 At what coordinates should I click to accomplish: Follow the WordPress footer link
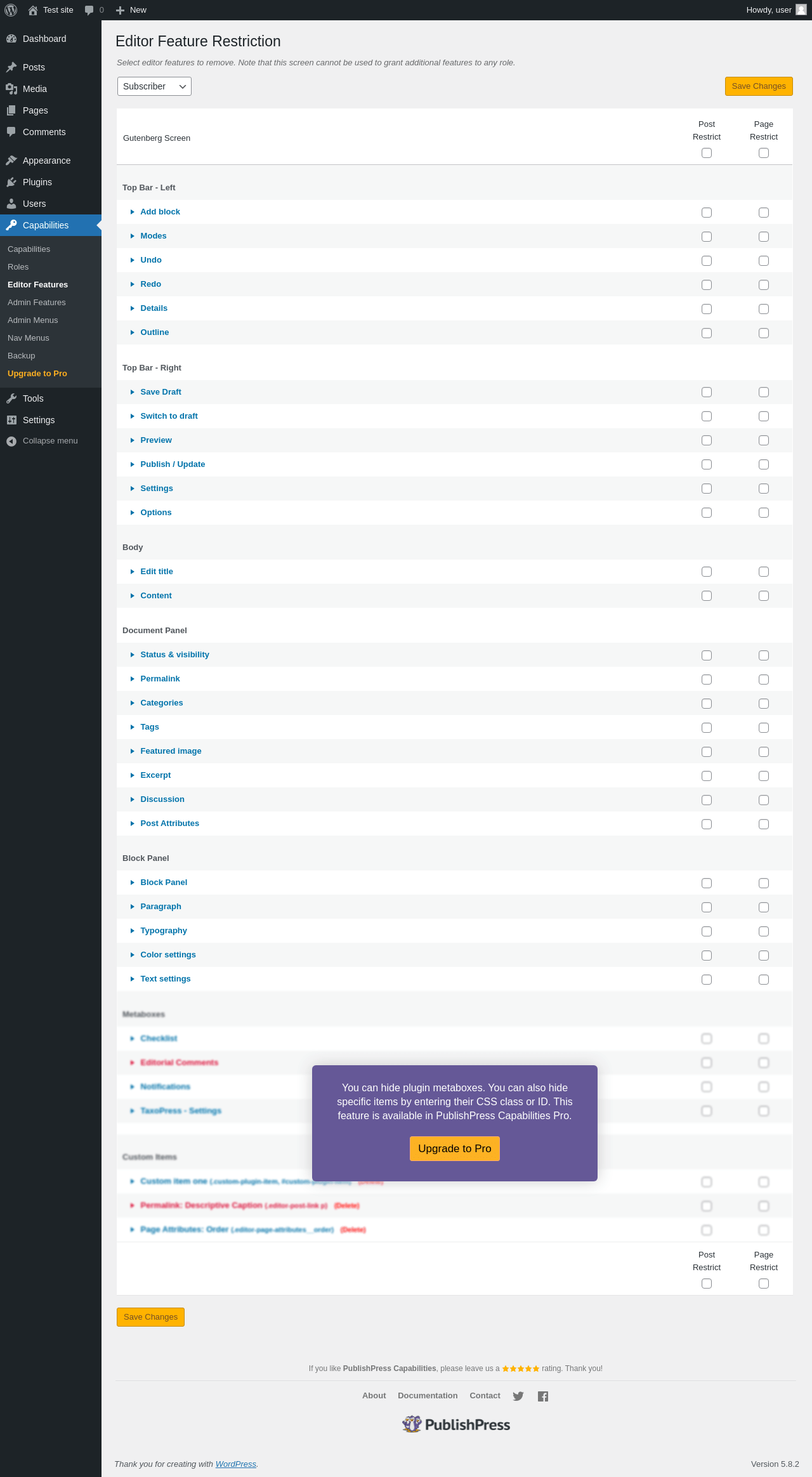[236, 1464]
